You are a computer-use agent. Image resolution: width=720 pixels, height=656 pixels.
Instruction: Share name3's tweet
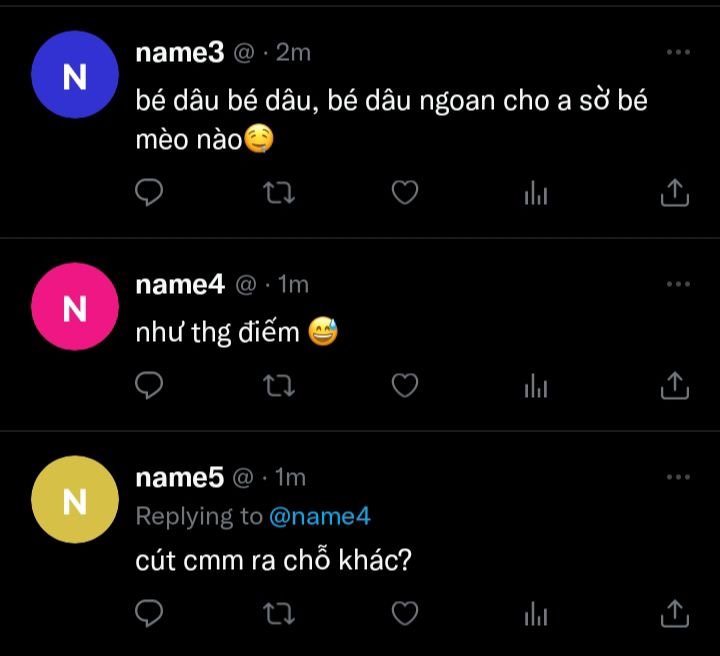pos(676,192)
